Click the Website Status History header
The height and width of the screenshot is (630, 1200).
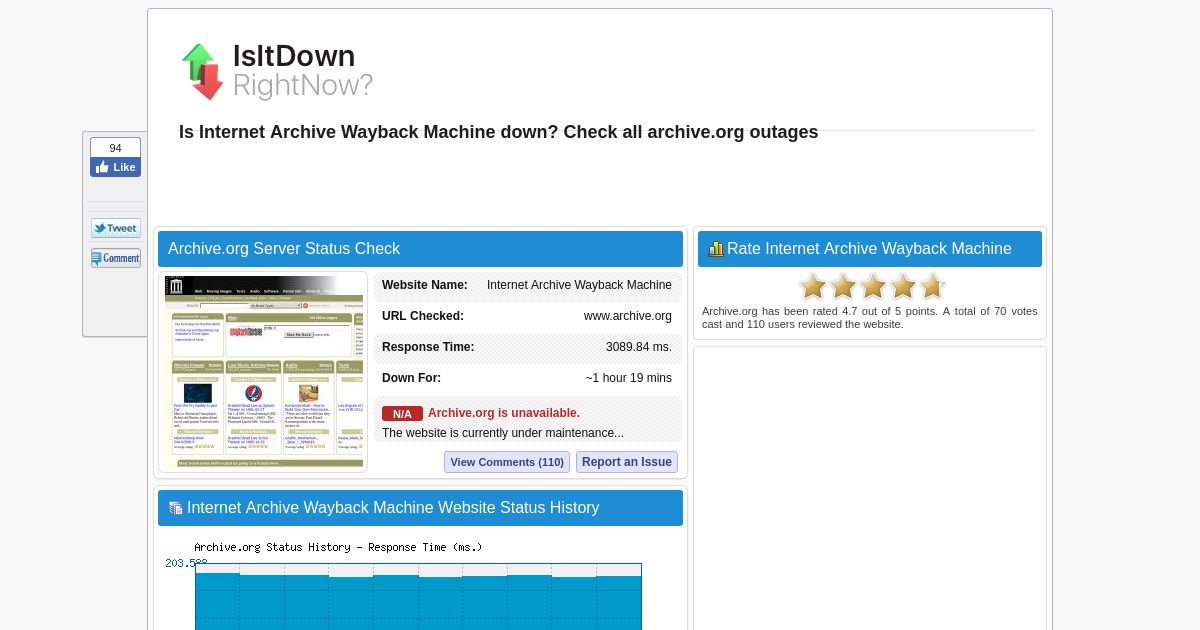[x=420, y=508]
